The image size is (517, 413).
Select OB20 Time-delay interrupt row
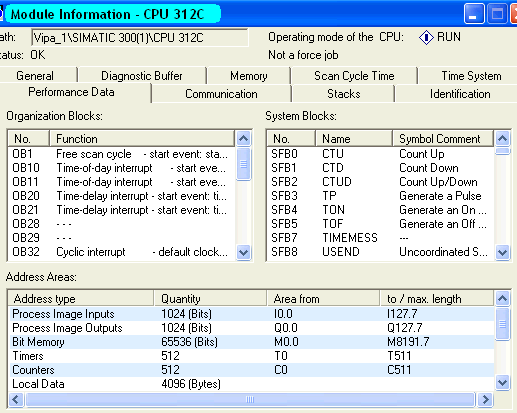coord(121,196)
